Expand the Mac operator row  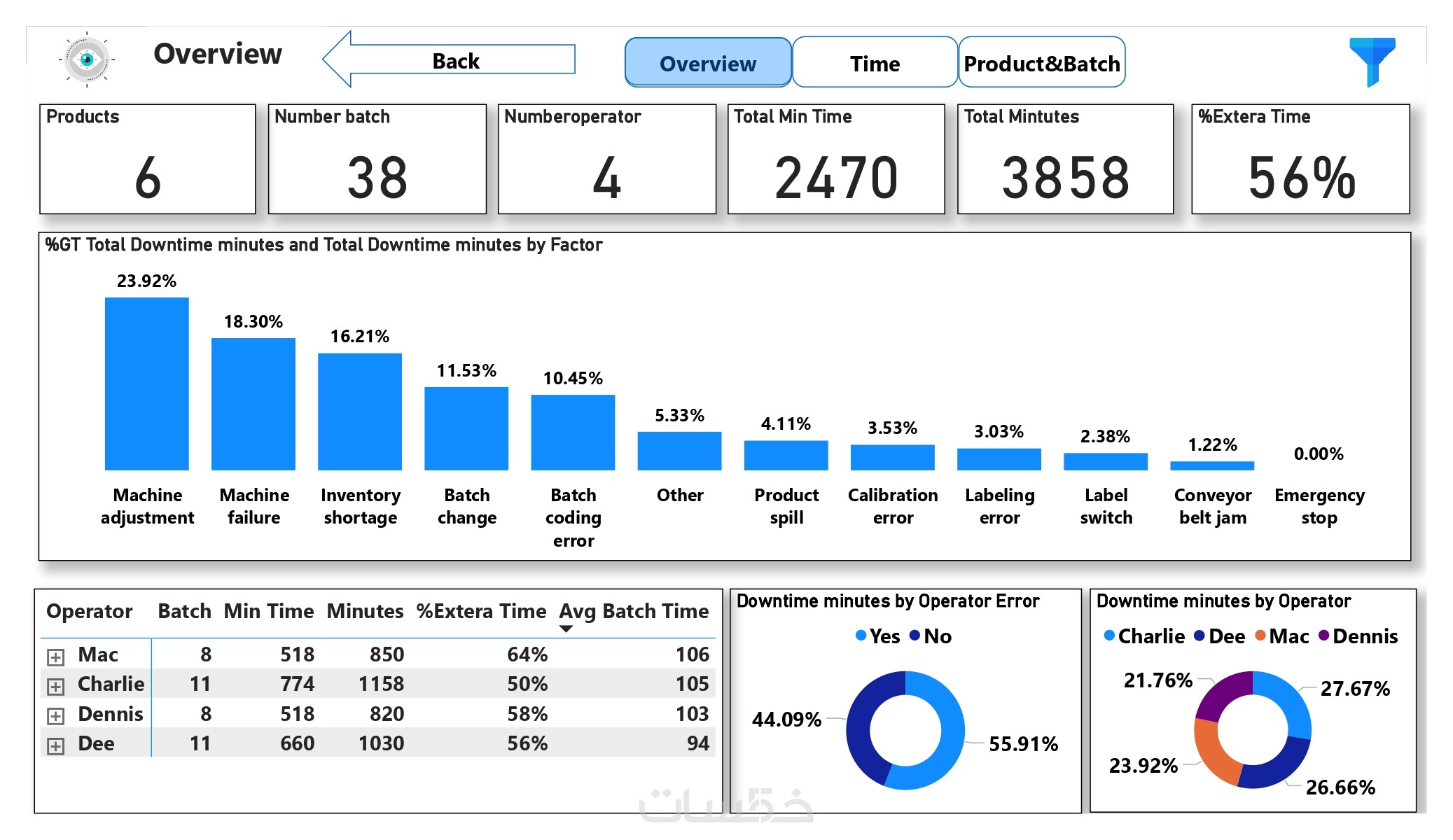coord(56,657)
